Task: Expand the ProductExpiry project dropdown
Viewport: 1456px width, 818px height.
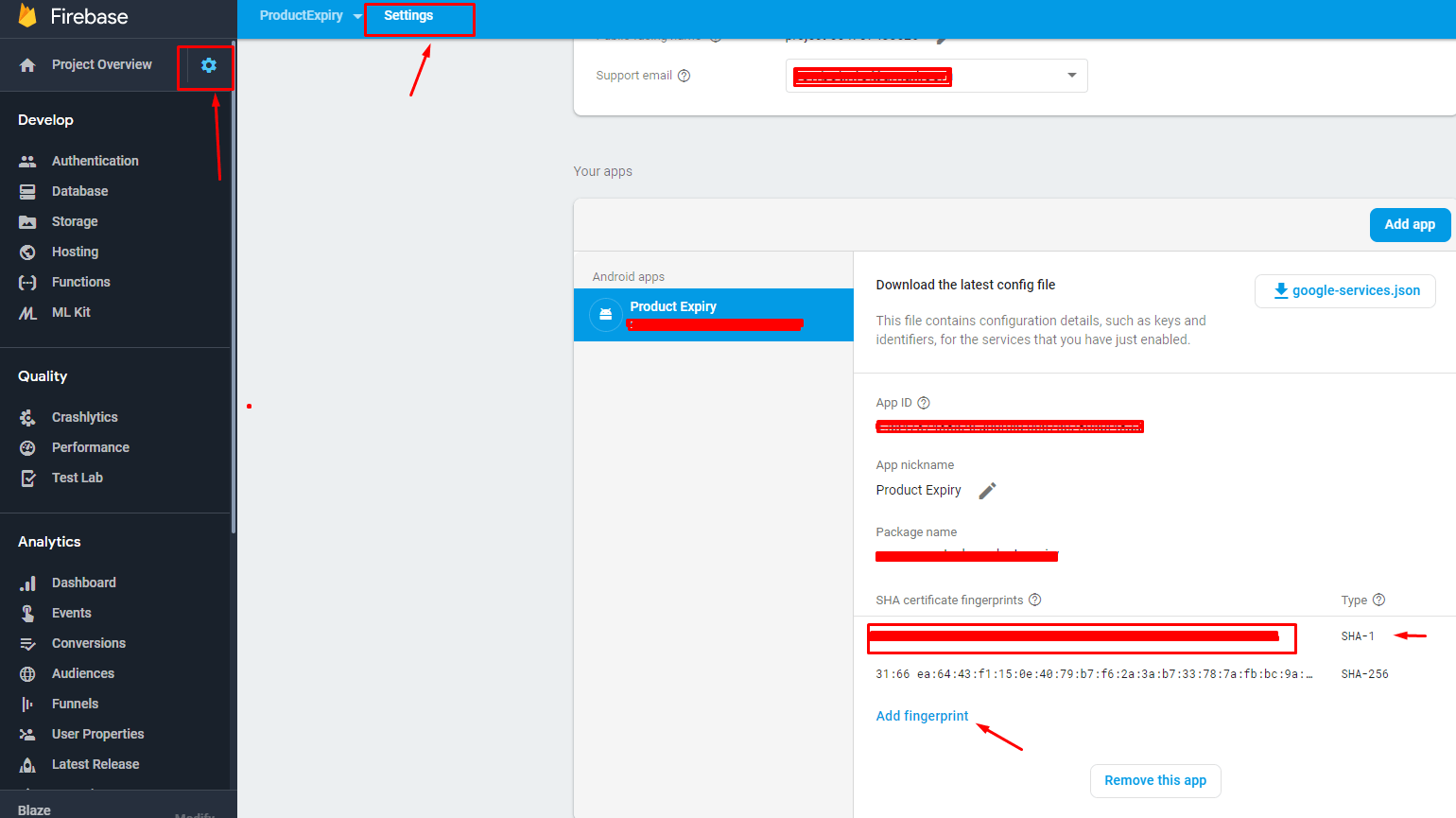Action: (357, 16)
